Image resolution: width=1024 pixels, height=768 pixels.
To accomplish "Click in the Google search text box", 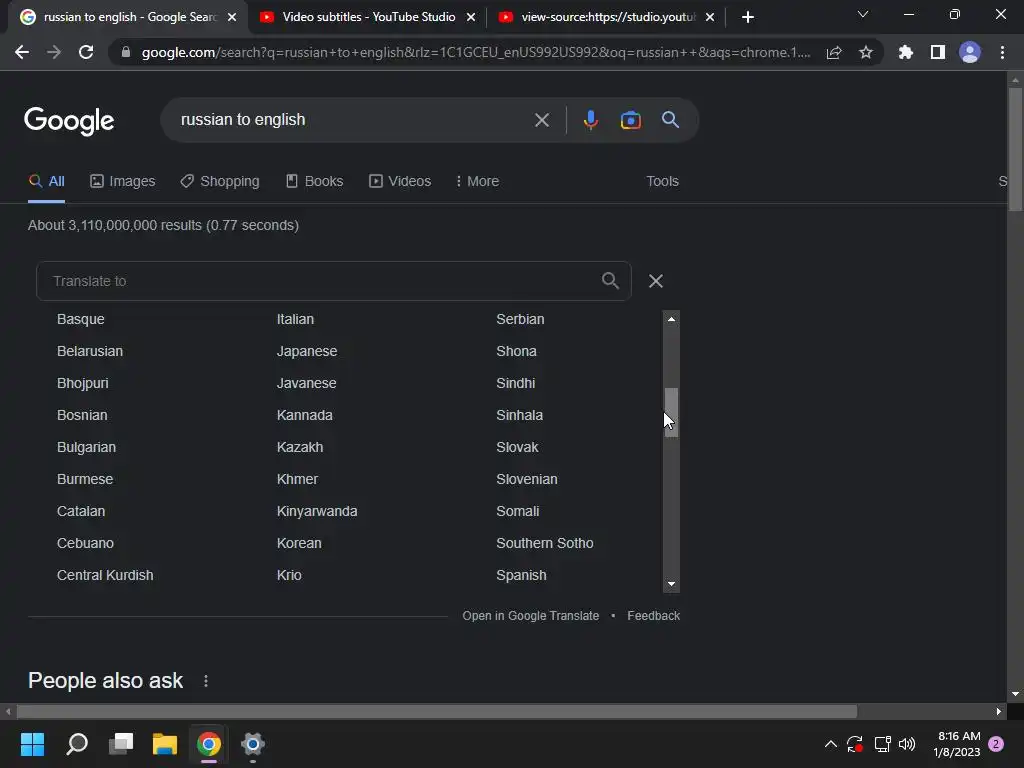I will point(353,120).
